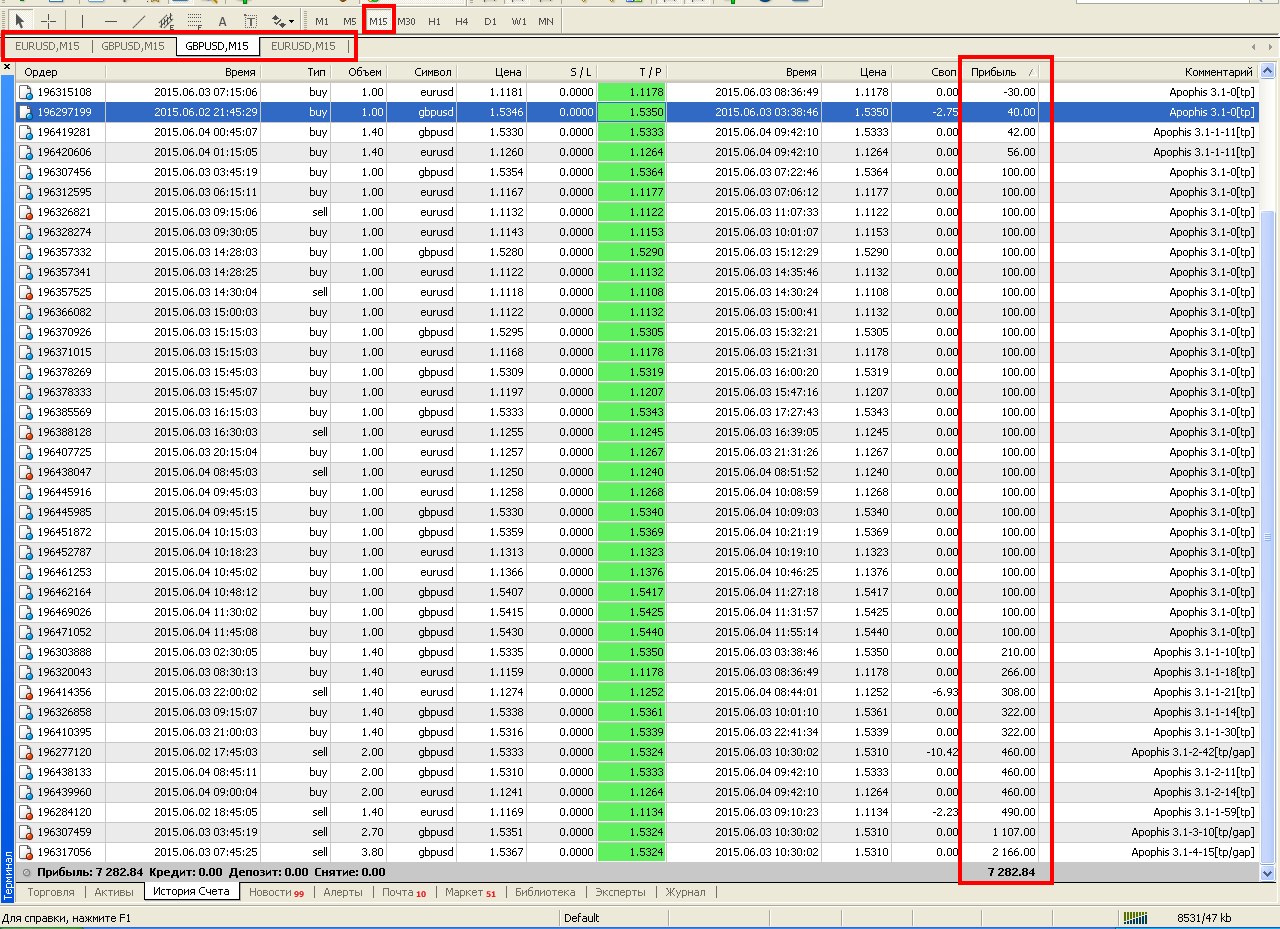
Task: Open the Библиотека tab
Action: 545,892
